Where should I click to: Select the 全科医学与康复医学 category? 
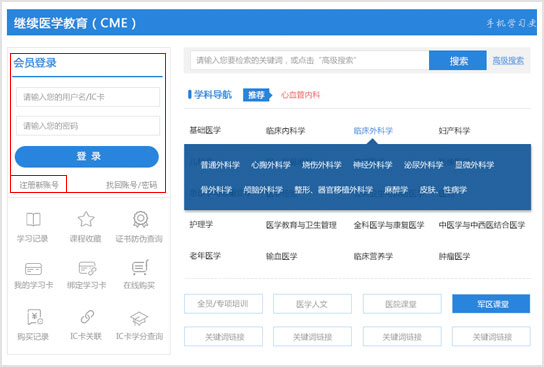tap(389, 225)
